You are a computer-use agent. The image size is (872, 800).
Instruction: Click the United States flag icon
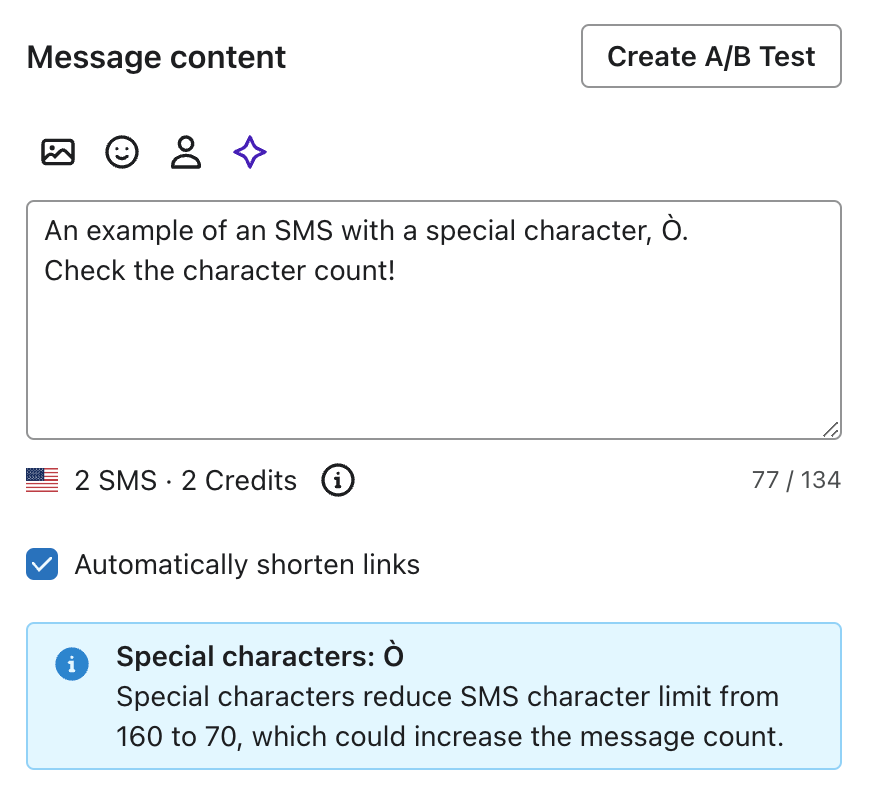click(x=42, y=481)
